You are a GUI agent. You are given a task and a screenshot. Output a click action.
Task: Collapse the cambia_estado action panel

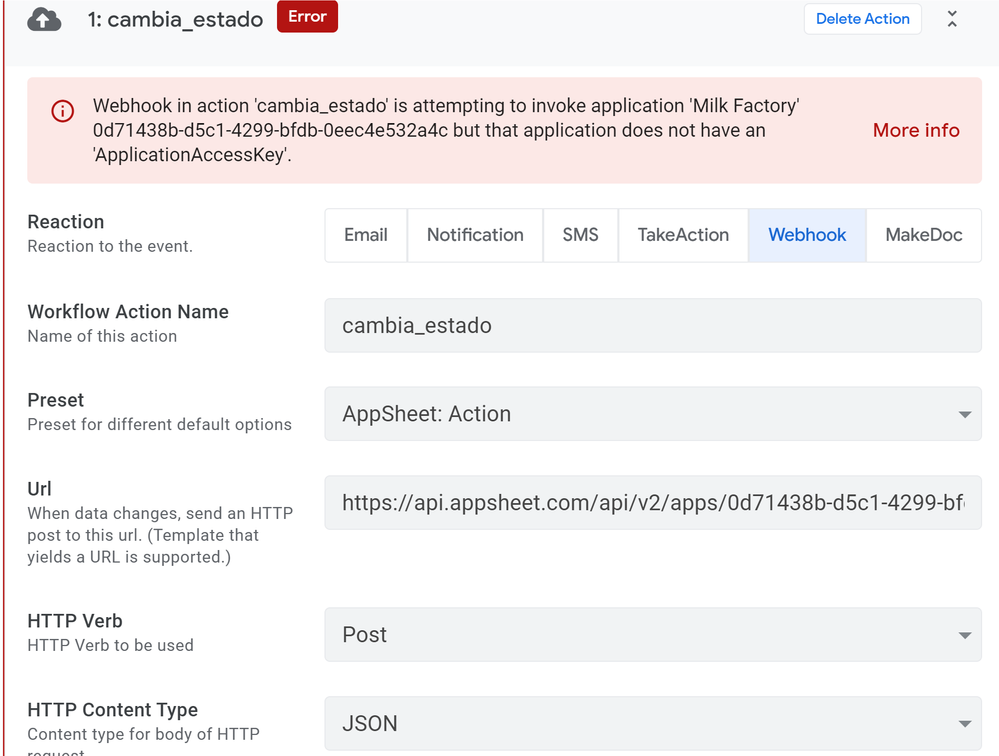click(x=952, y=19)
